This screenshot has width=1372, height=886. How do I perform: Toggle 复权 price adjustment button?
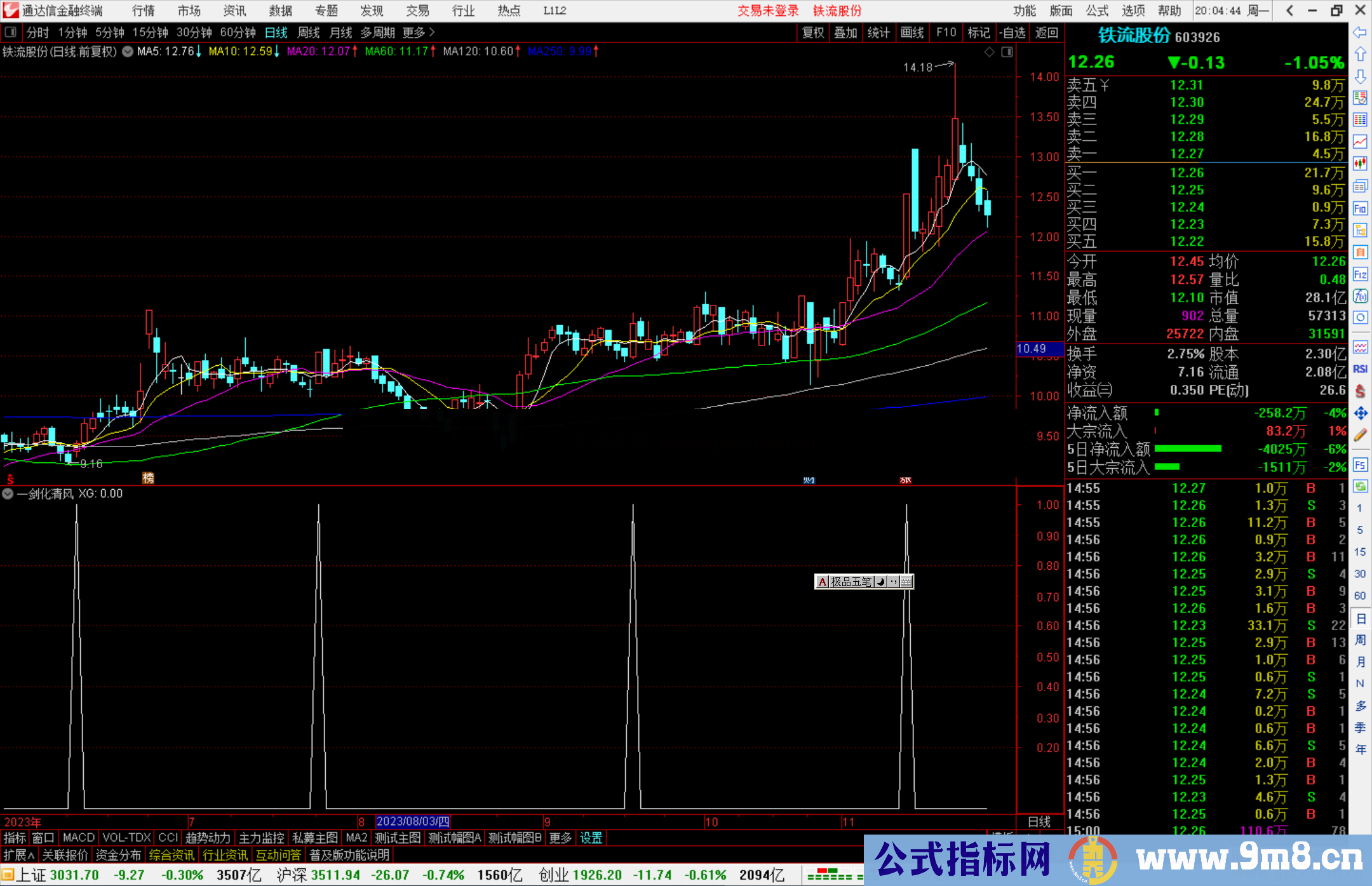tap(812, 32)
